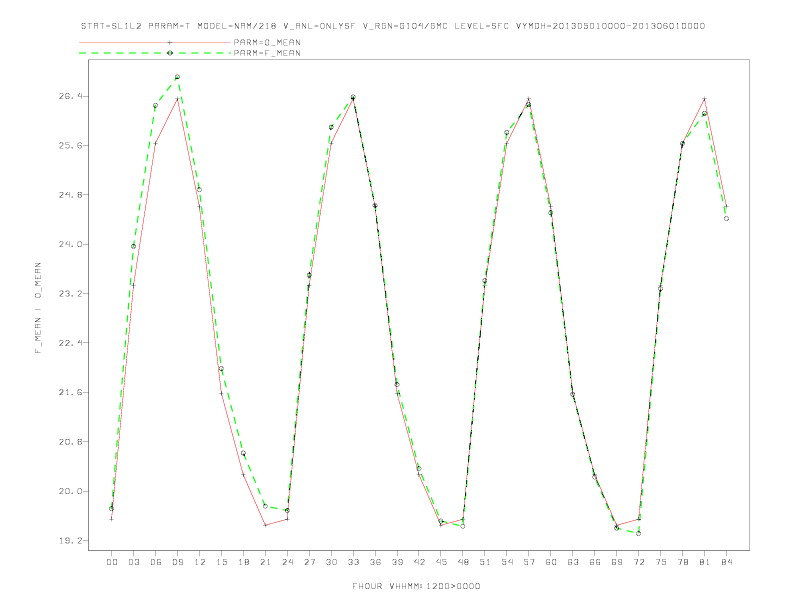
Task: Click the y-axis value 26.4
Action: point(70,96)
